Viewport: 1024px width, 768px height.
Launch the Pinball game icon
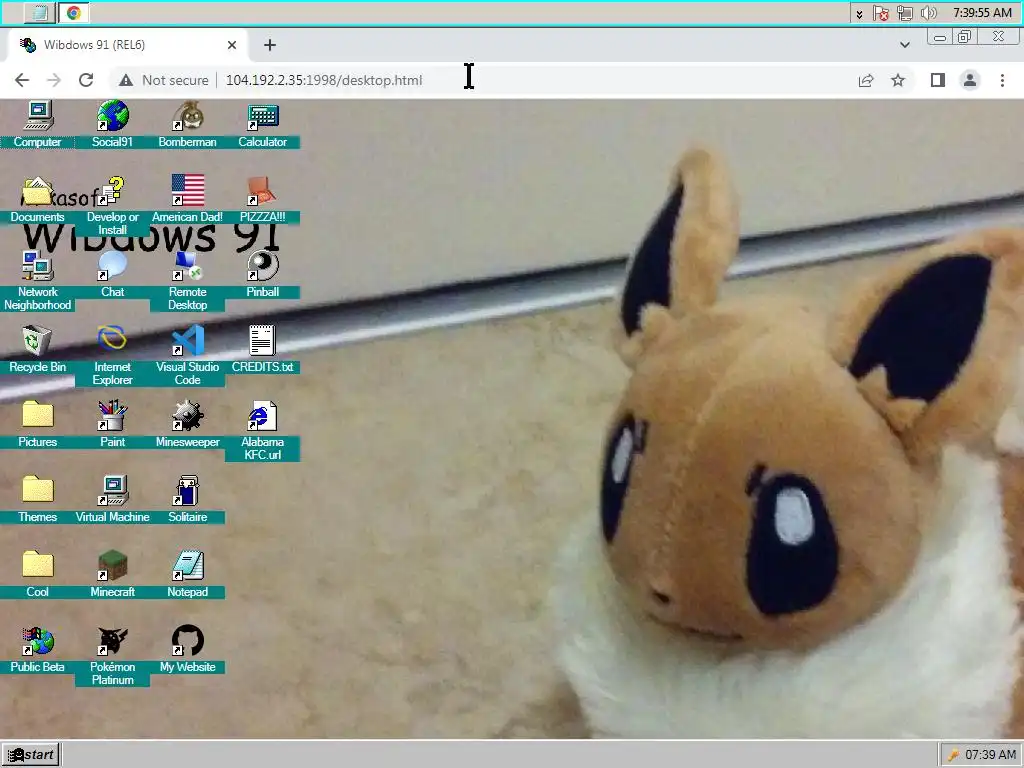[x=263, y=274]
